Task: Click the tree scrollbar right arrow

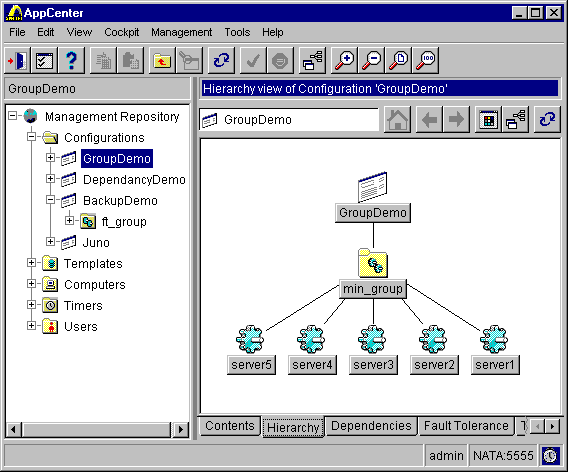Action: (x=181, y=430)
